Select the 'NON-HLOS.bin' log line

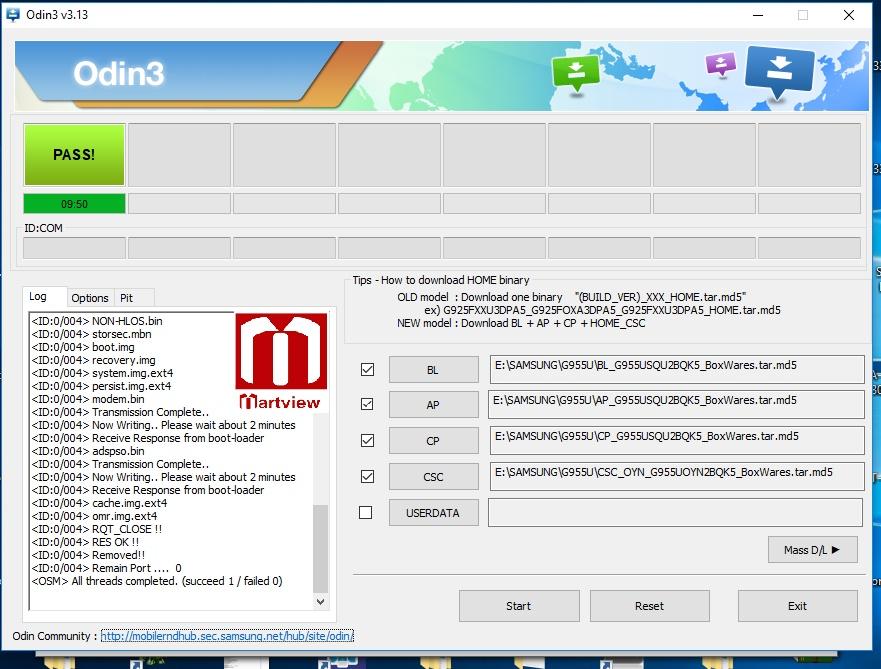coord(97,321)
